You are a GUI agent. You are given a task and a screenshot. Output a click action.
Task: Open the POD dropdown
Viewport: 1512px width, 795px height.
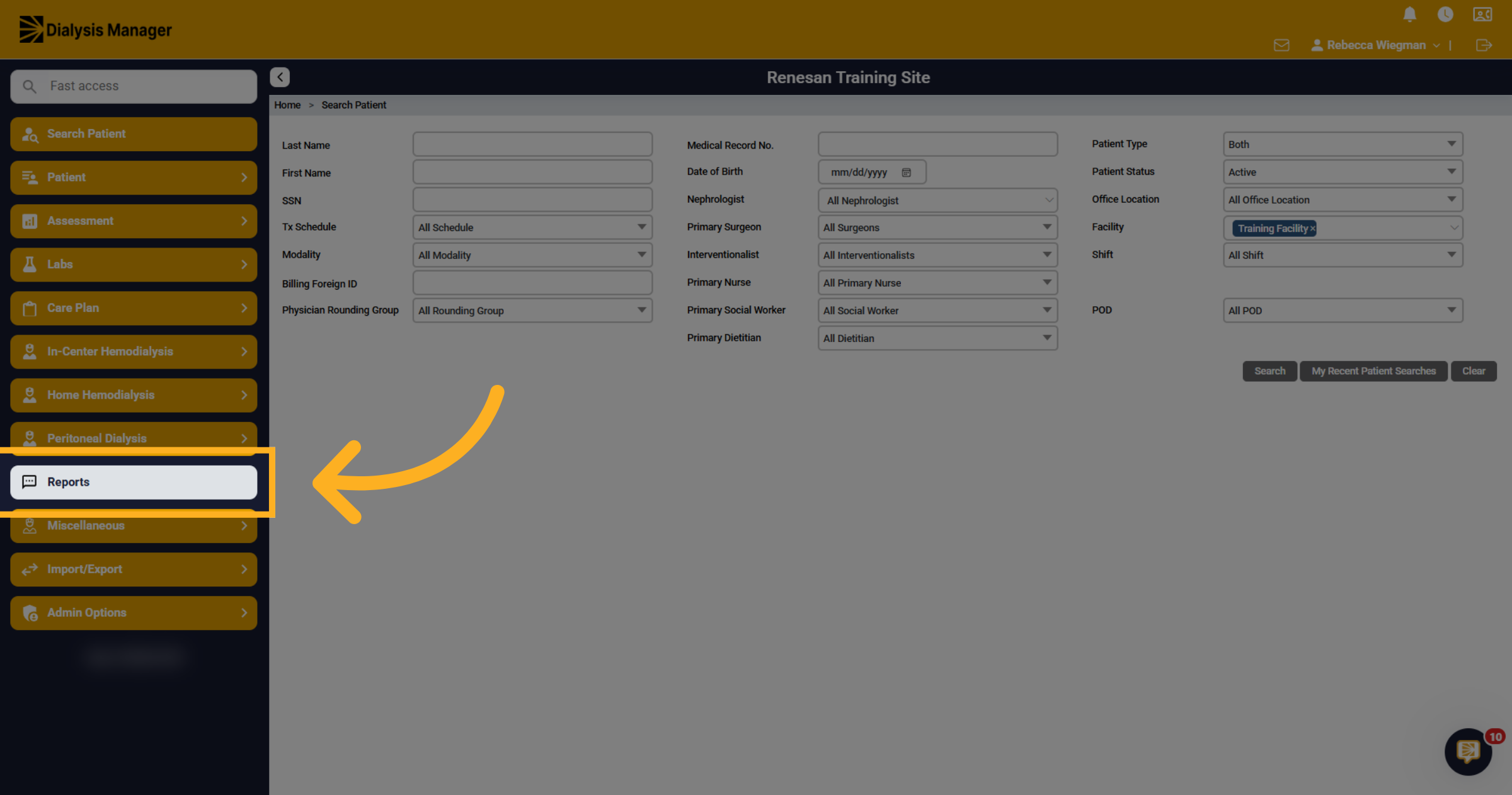pyautogui.click(x=1343, y=311)
